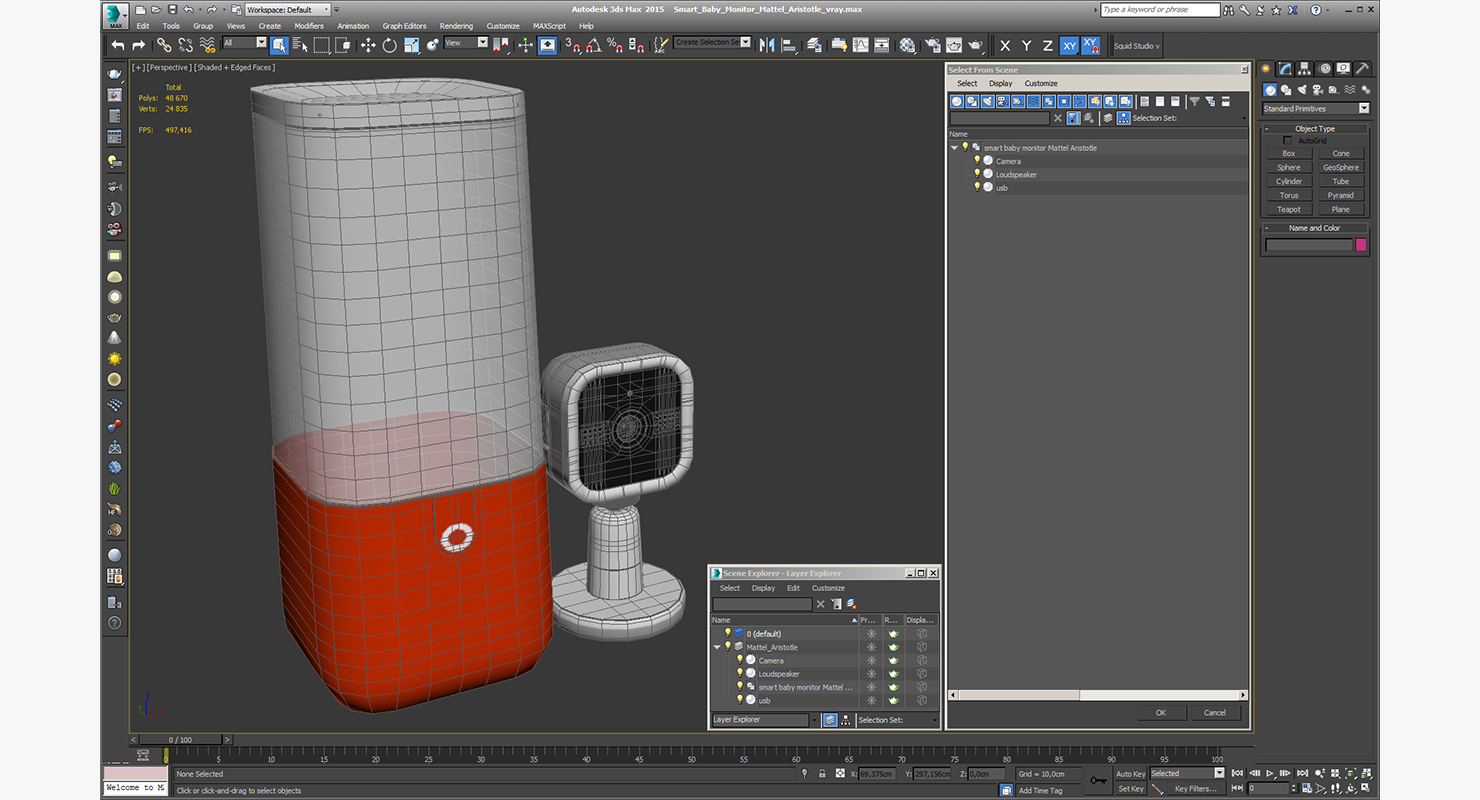
Task: Activate the Bind to Space Warp tool
Action: pos(207,45)
